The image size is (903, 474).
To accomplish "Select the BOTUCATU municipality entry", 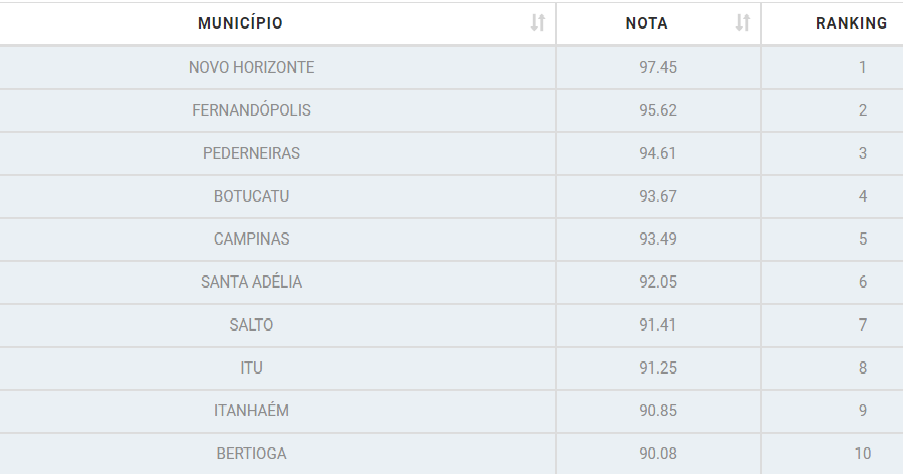I will tap(251, 197).
